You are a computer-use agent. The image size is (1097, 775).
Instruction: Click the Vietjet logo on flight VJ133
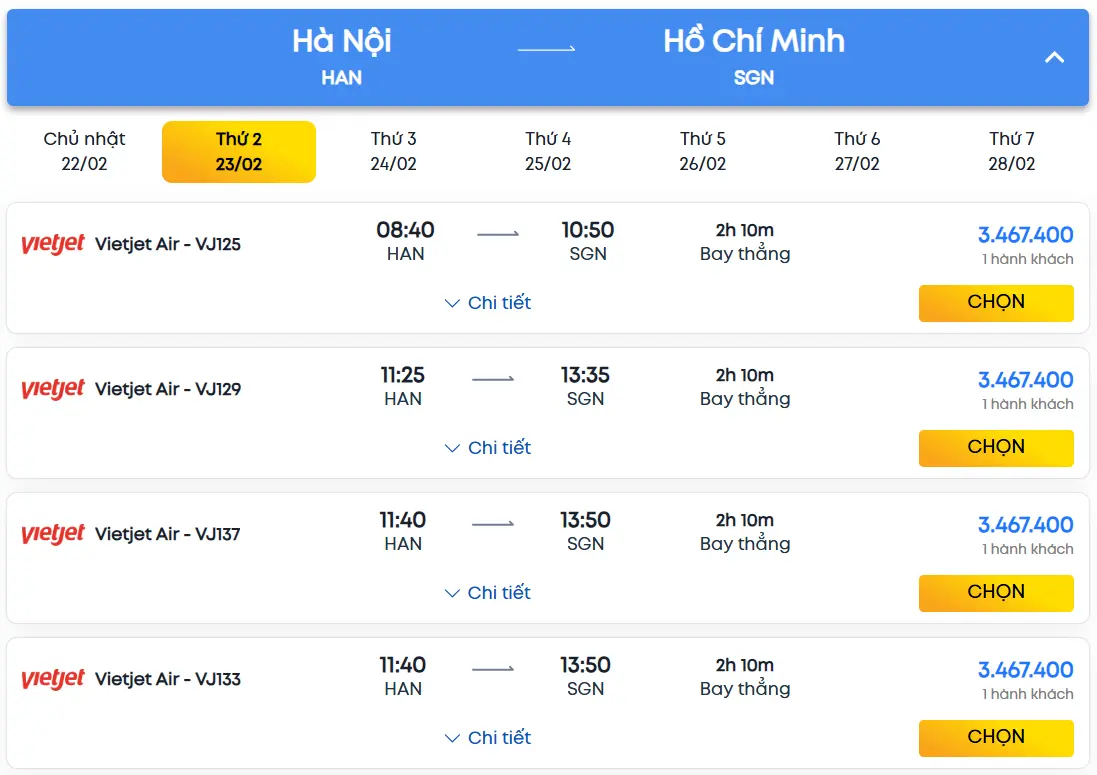coord(53,679)
